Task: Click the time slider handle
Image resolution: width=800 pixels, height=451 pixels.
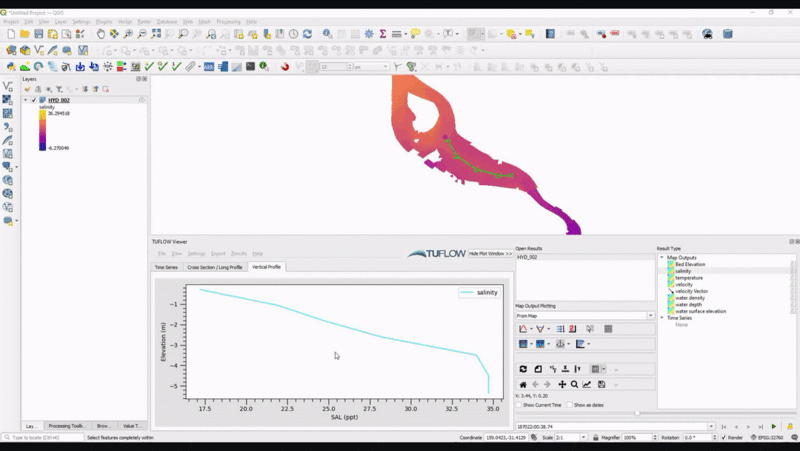Action: tap(637, 413)
